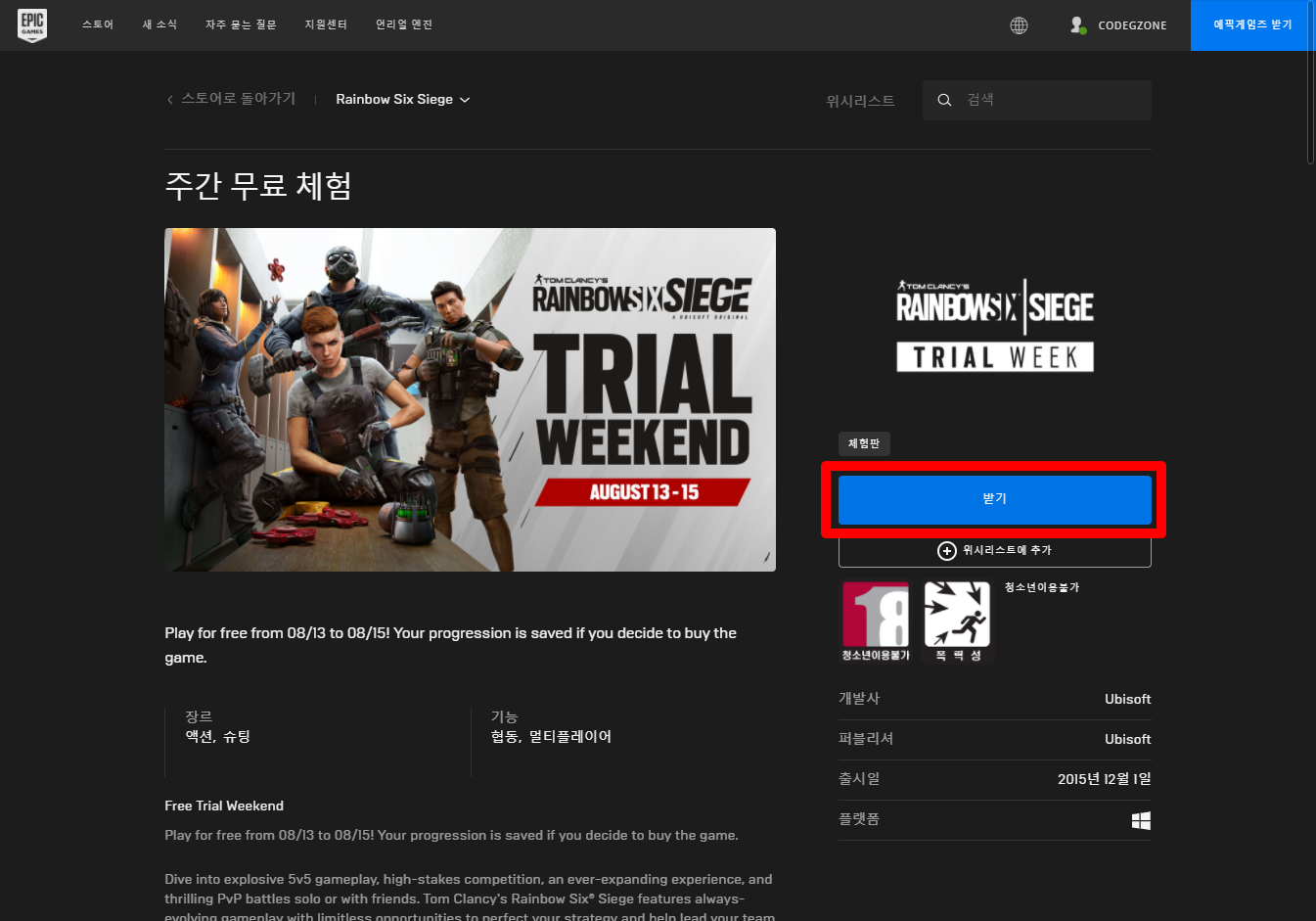The image size is (1316, 921).
Task: Open the 지원센터 menu item
Action: pyautogui.click(x=326, y=24)
